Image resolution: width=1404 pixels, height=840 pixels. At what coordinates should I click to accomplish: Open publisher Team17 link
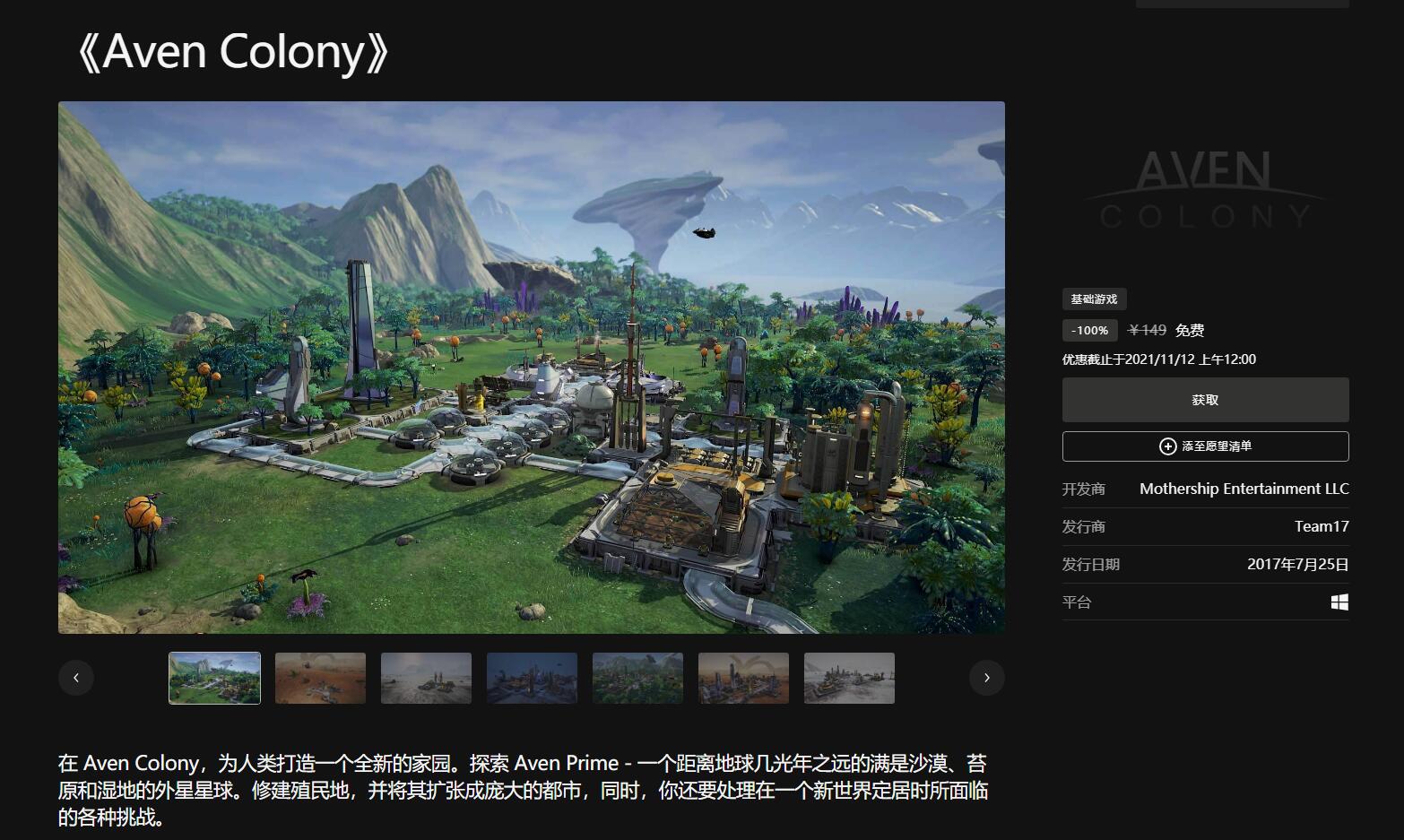pos(1321,526)
